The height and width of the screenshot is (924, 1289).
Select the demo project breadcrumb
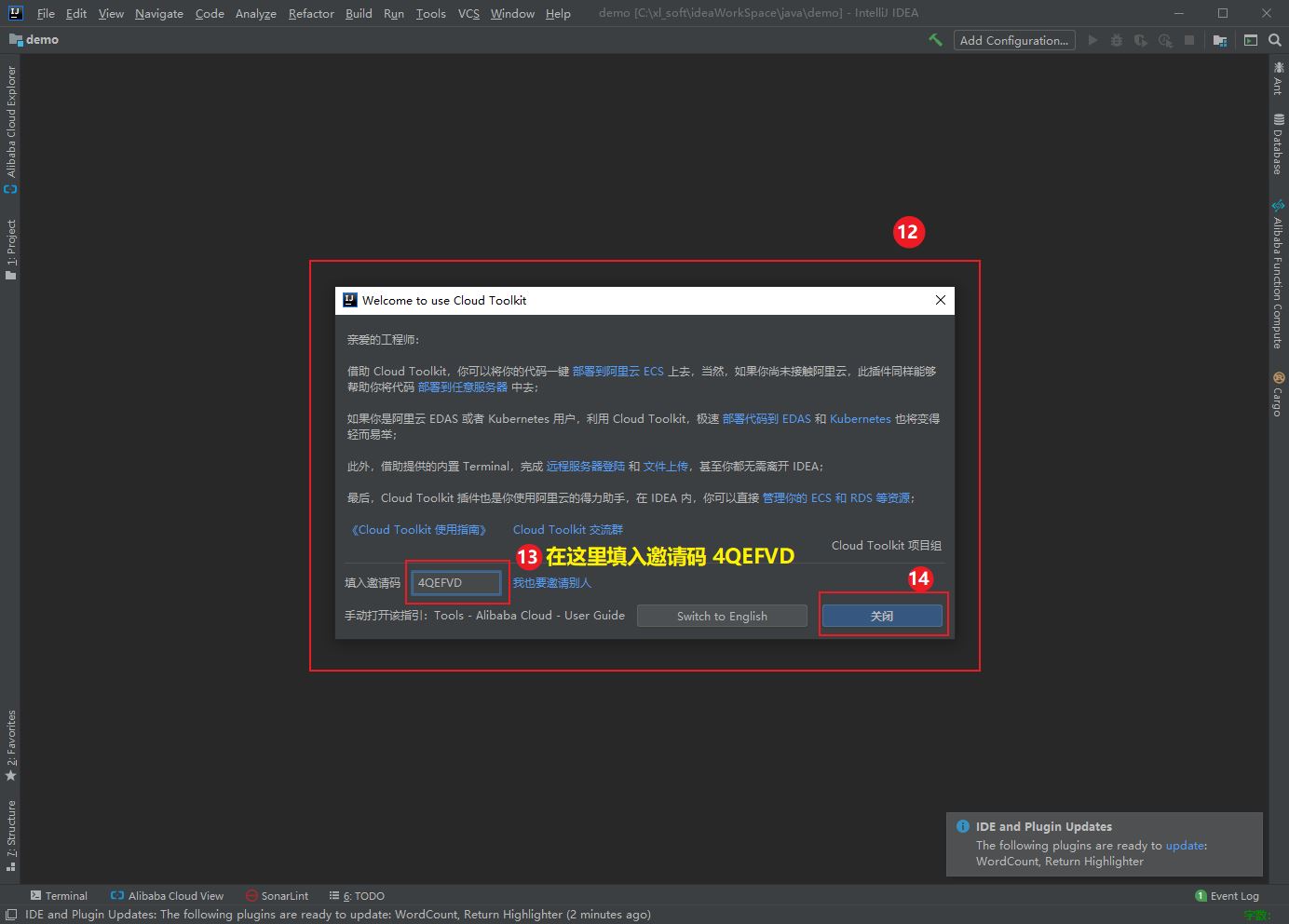click(x=34, y=40)
